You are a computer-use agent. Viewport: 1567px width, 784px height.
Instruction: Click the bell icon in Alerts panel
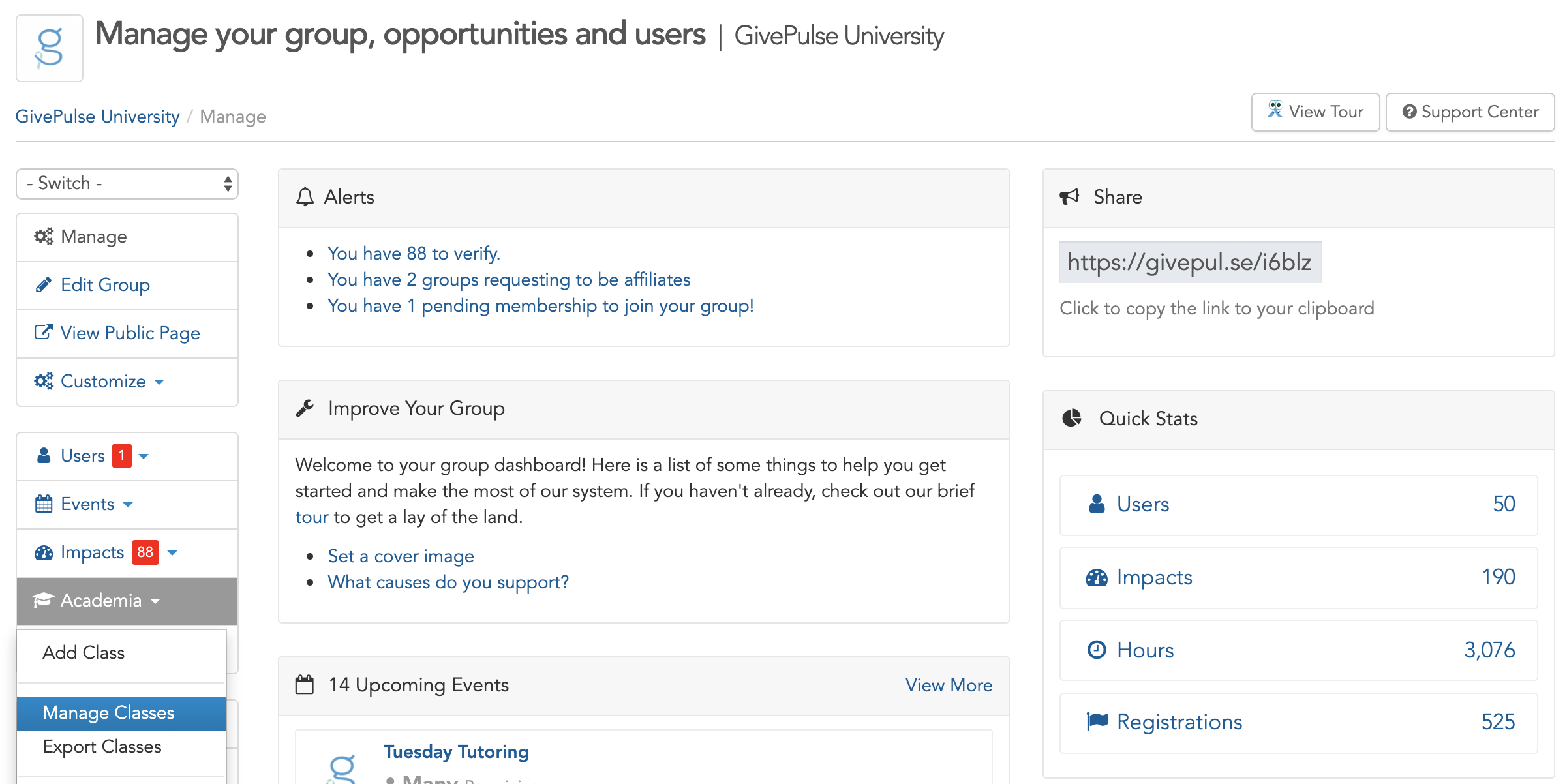[x=305, y=197]
